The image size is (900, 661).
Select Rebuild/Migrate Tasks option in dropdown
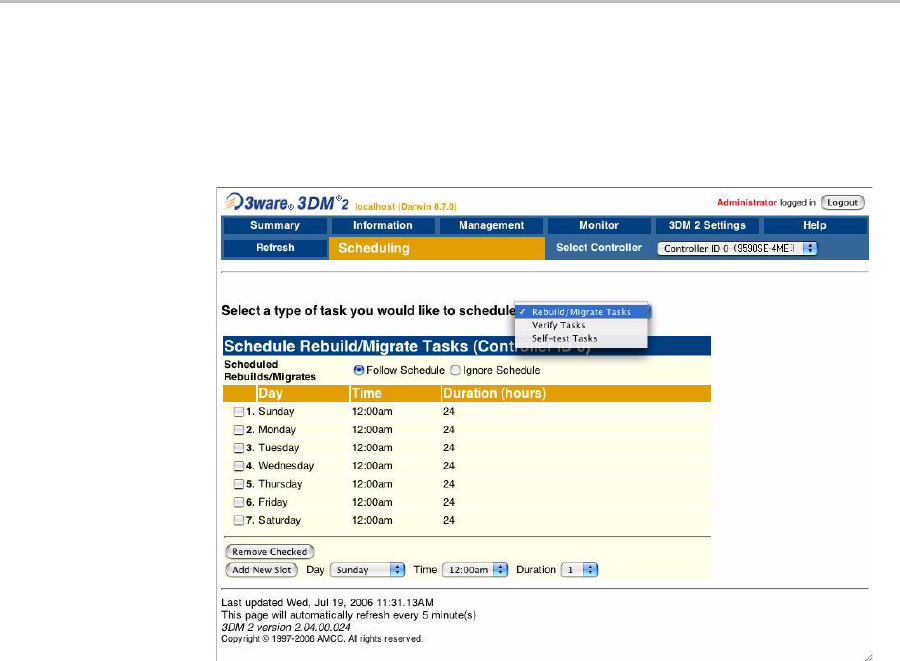(581, 312)
